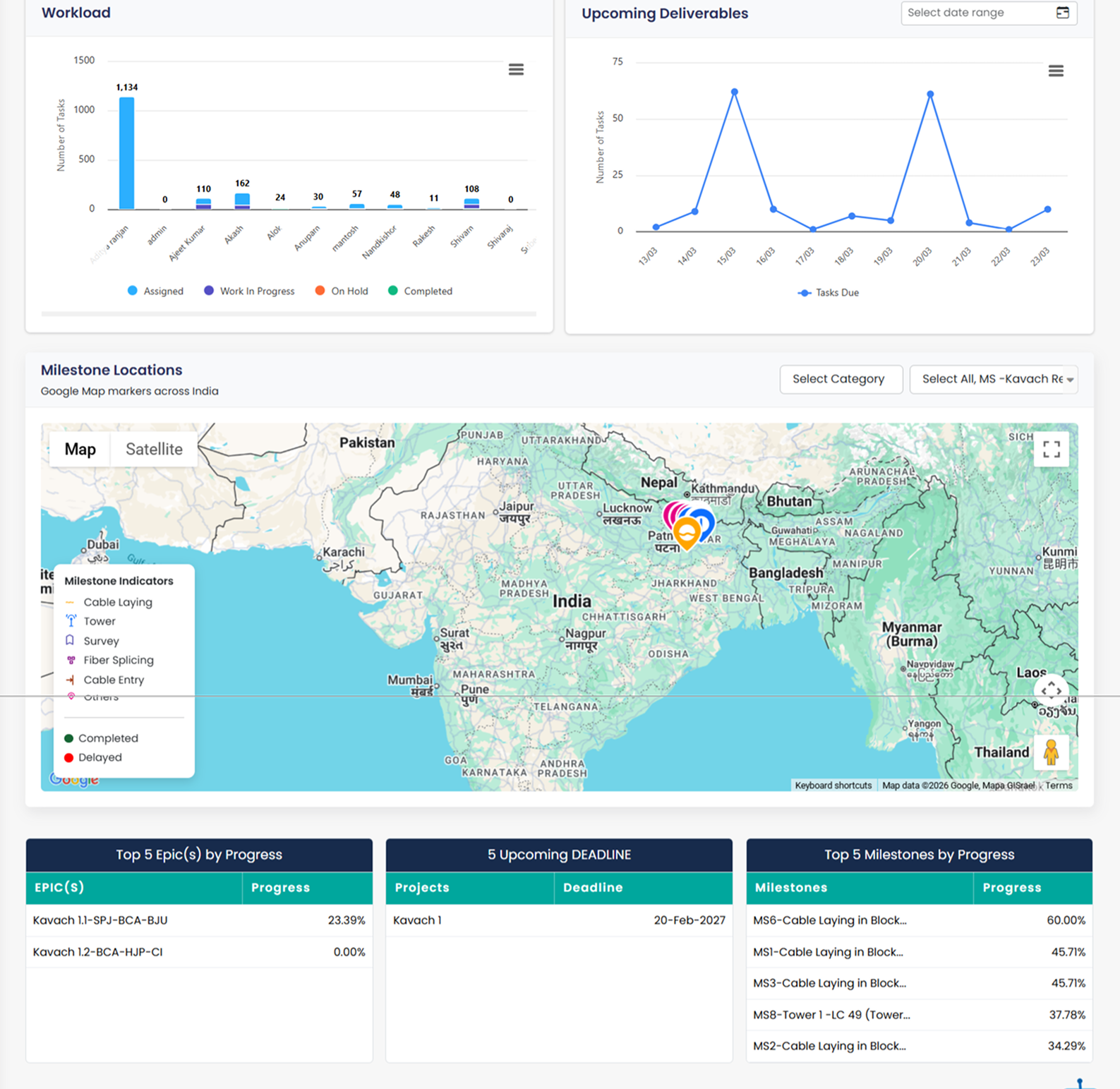
Task: Toggle fullscreen view on the map
Action: click(1051, 450)
